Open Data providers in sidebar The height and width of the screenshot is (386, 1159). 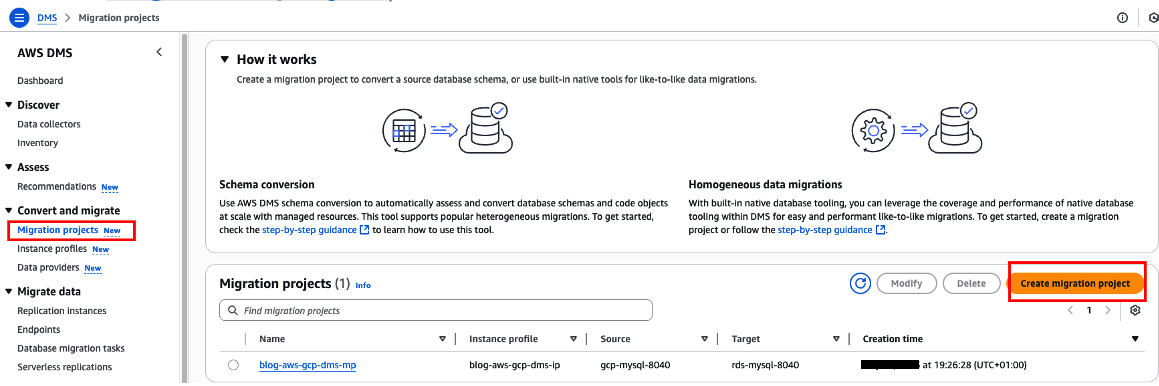point(49,267)
